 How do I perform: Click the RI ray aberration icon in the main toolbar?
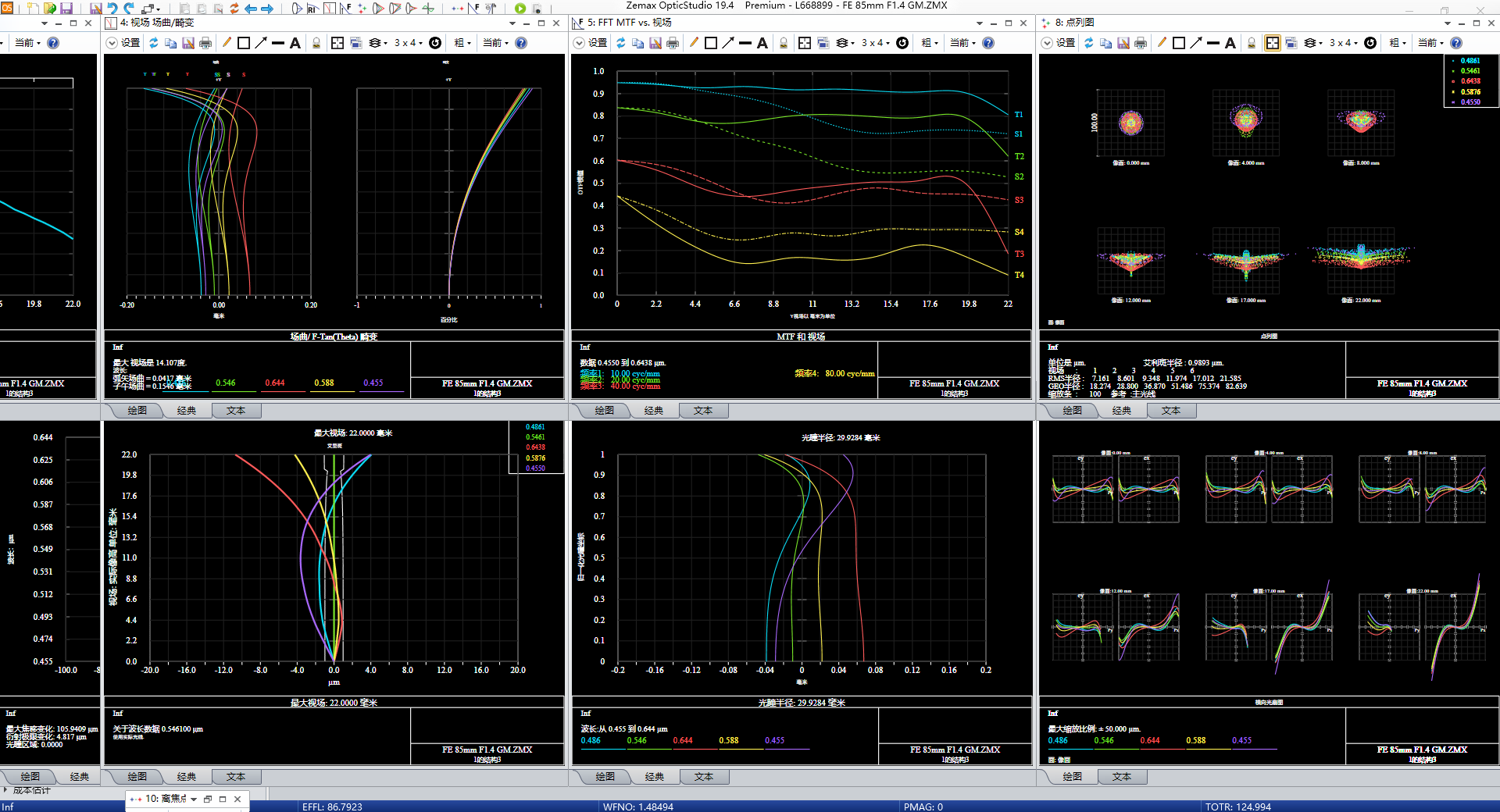point(312,9)
